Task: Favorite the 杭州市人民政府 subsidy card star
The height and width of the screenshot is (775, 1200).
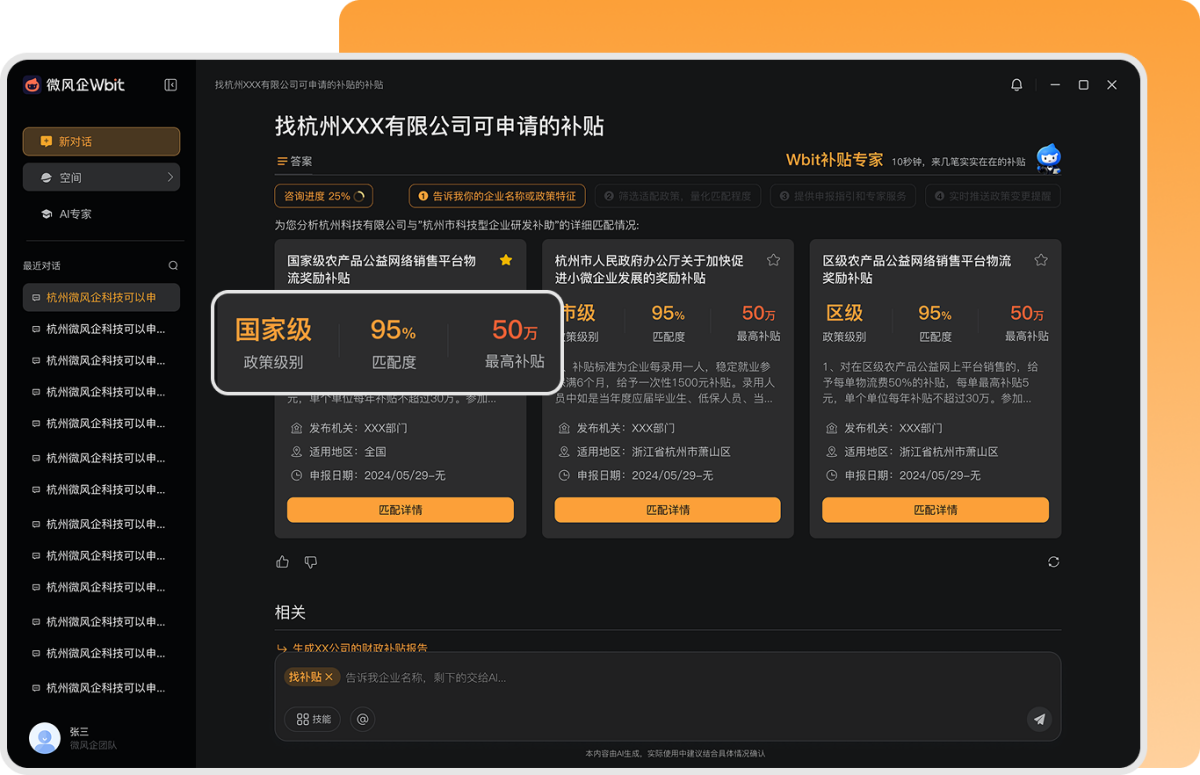Action: [x=772, y=259]
